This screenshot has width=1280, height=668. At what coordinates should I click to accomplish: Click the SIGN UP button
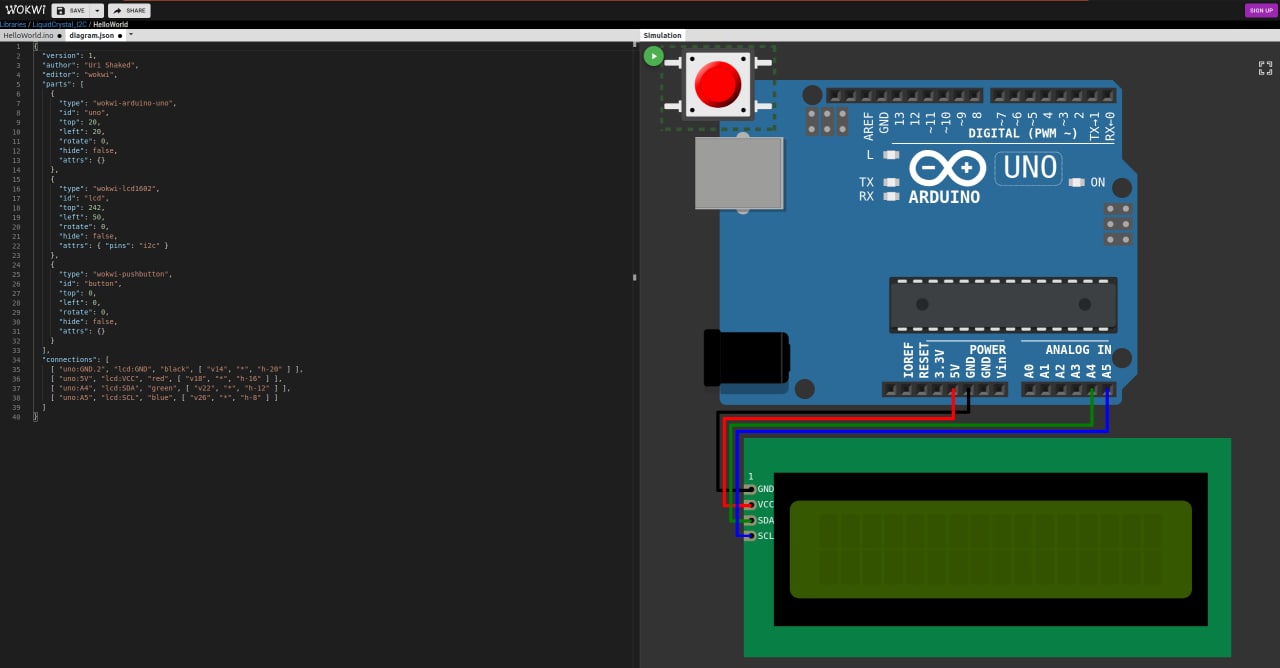click(x=1260, y=10)
